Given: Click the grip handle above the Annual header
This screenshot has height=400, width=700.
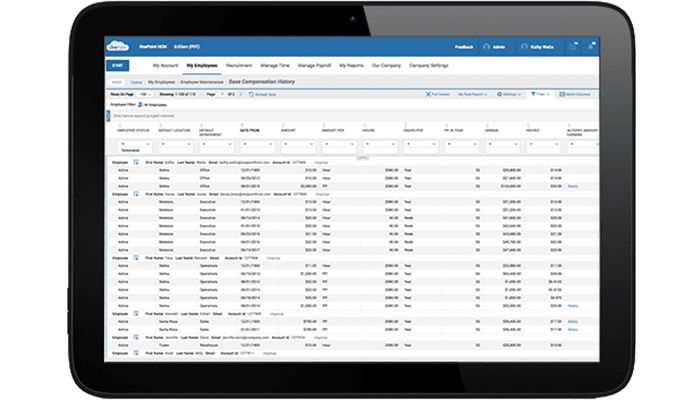Looking at the screenshot, I should (x=487, y=125).
